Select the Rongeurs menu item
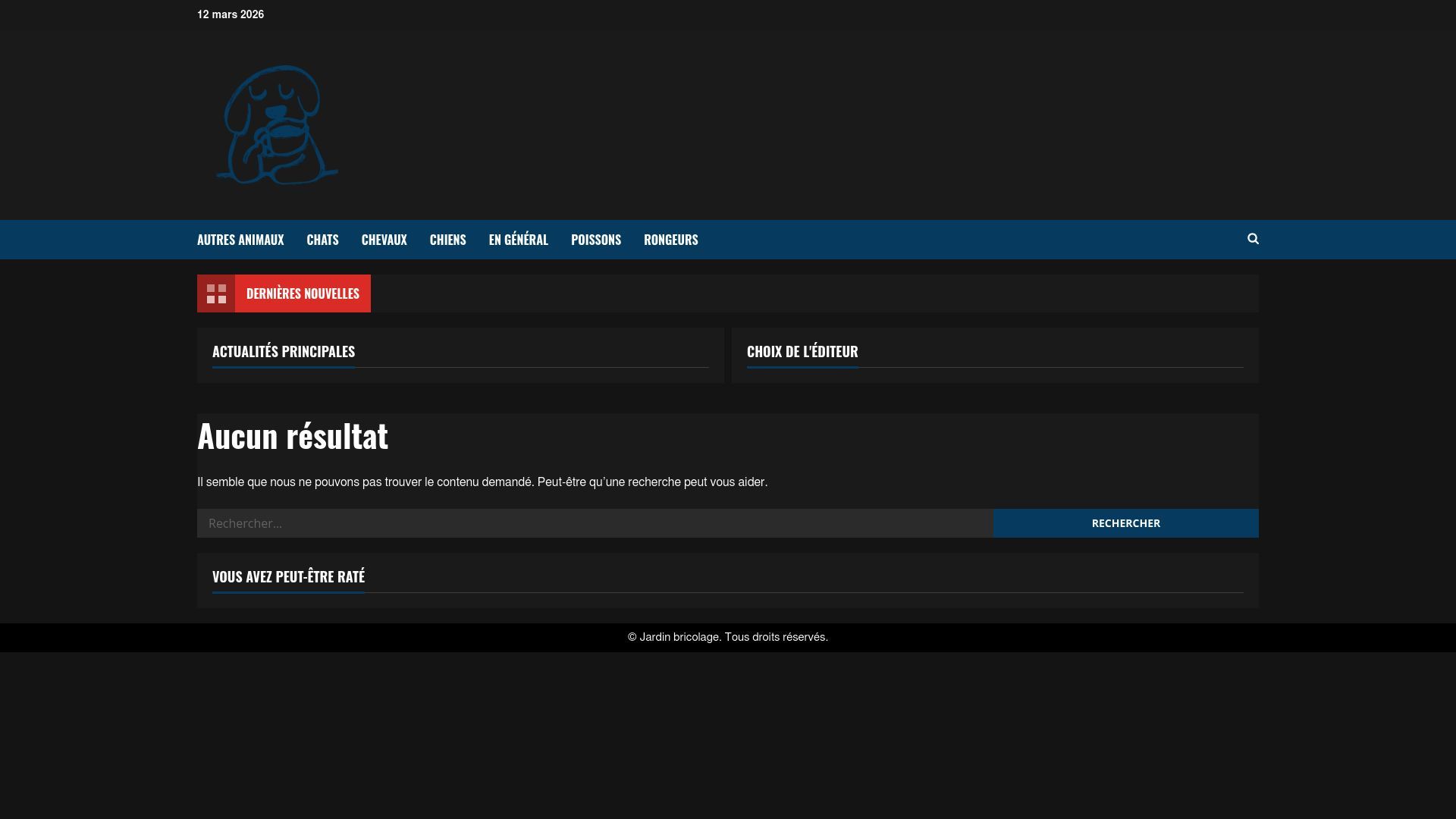The height and width of the screenshot is (819, 1456). [670, 240]
